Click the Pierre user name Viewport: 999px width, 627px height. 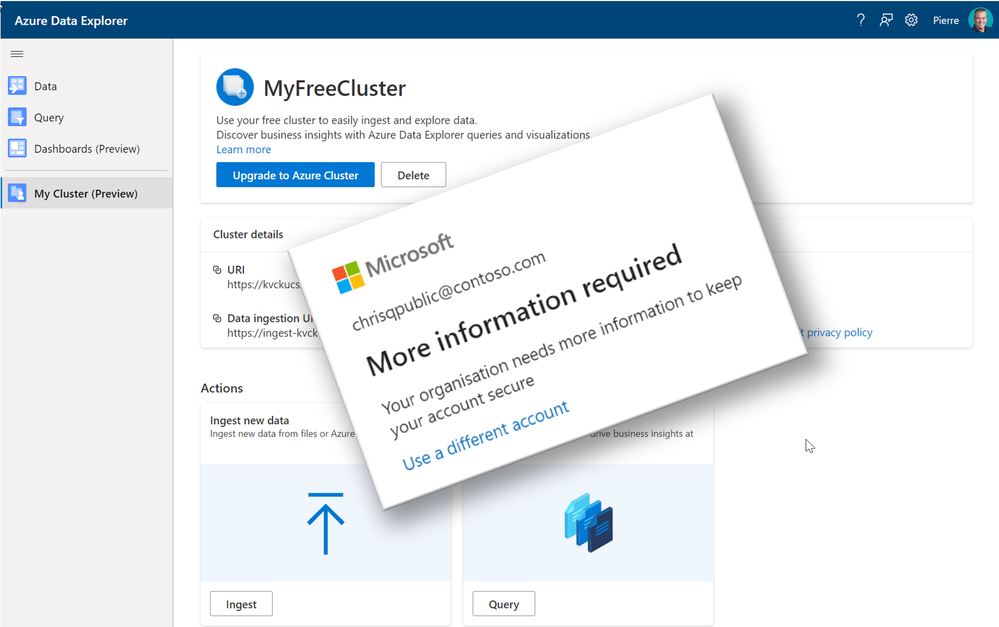(945, 20)
